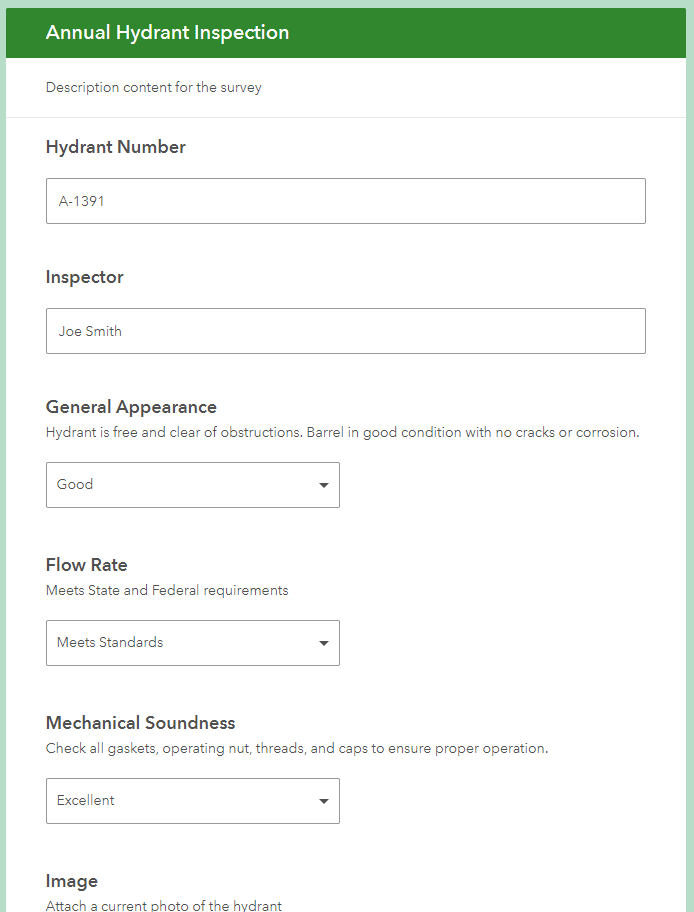This screenshot has width=694, height=912.
Task: Select the hint about checking gaskets and caps
Action: pyautogui.click(x=297, y=749)
